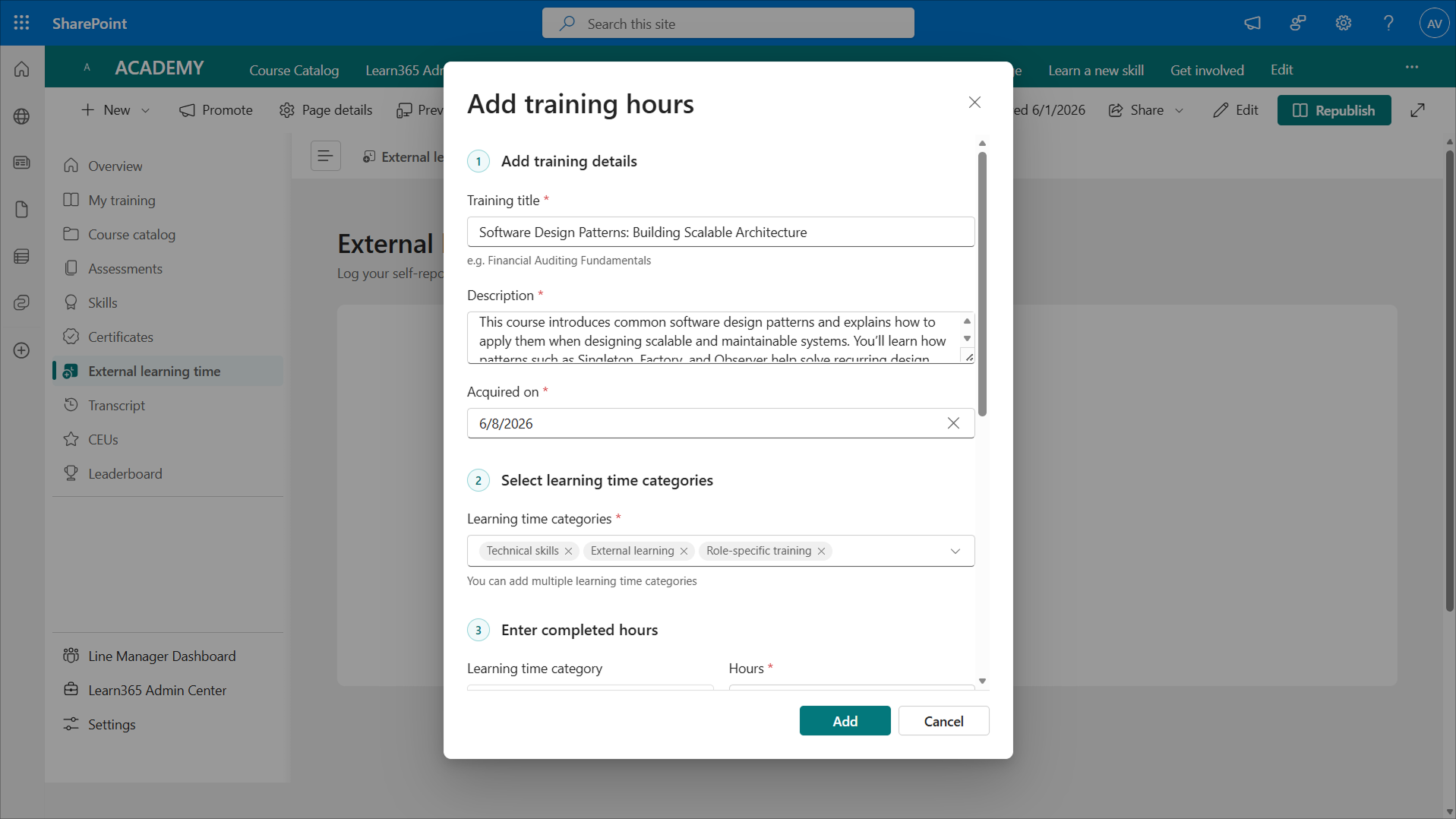1456x819 pixels.
Task: Click the Training title input field
Action: (720, 232)
